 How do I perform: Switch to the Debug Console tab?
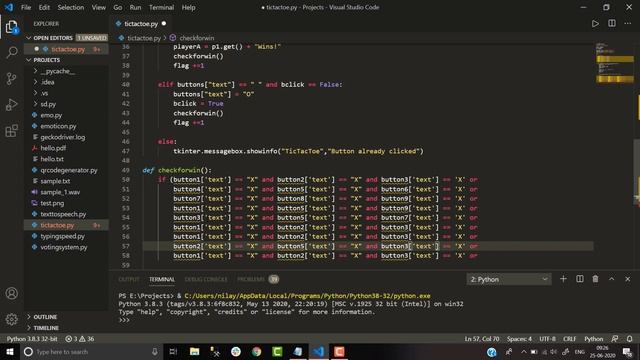(206, 279)
